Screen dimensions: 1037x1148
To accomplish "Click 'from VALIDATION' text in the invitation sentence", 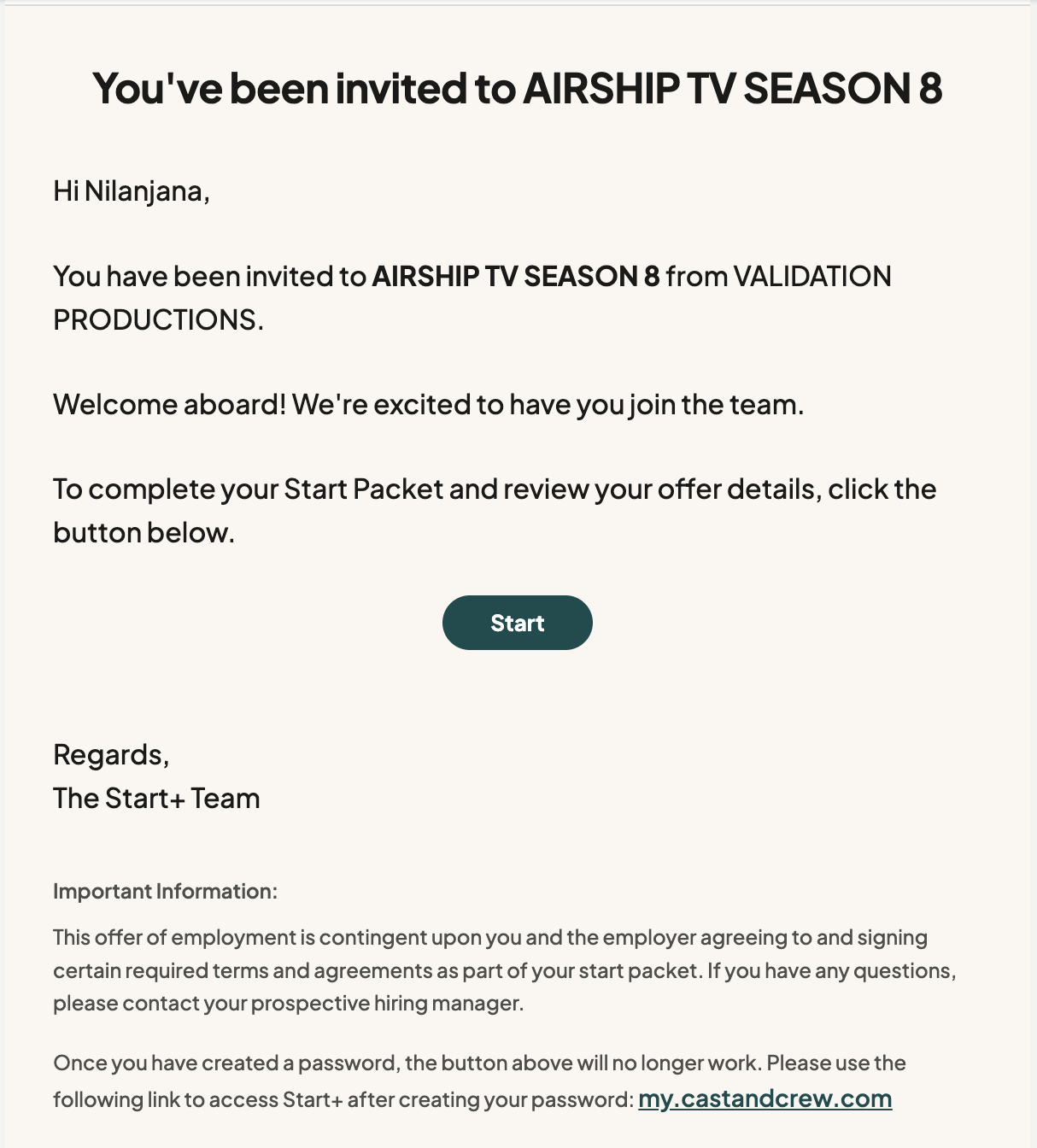I will pyautogui.click(x=778, y=277).
